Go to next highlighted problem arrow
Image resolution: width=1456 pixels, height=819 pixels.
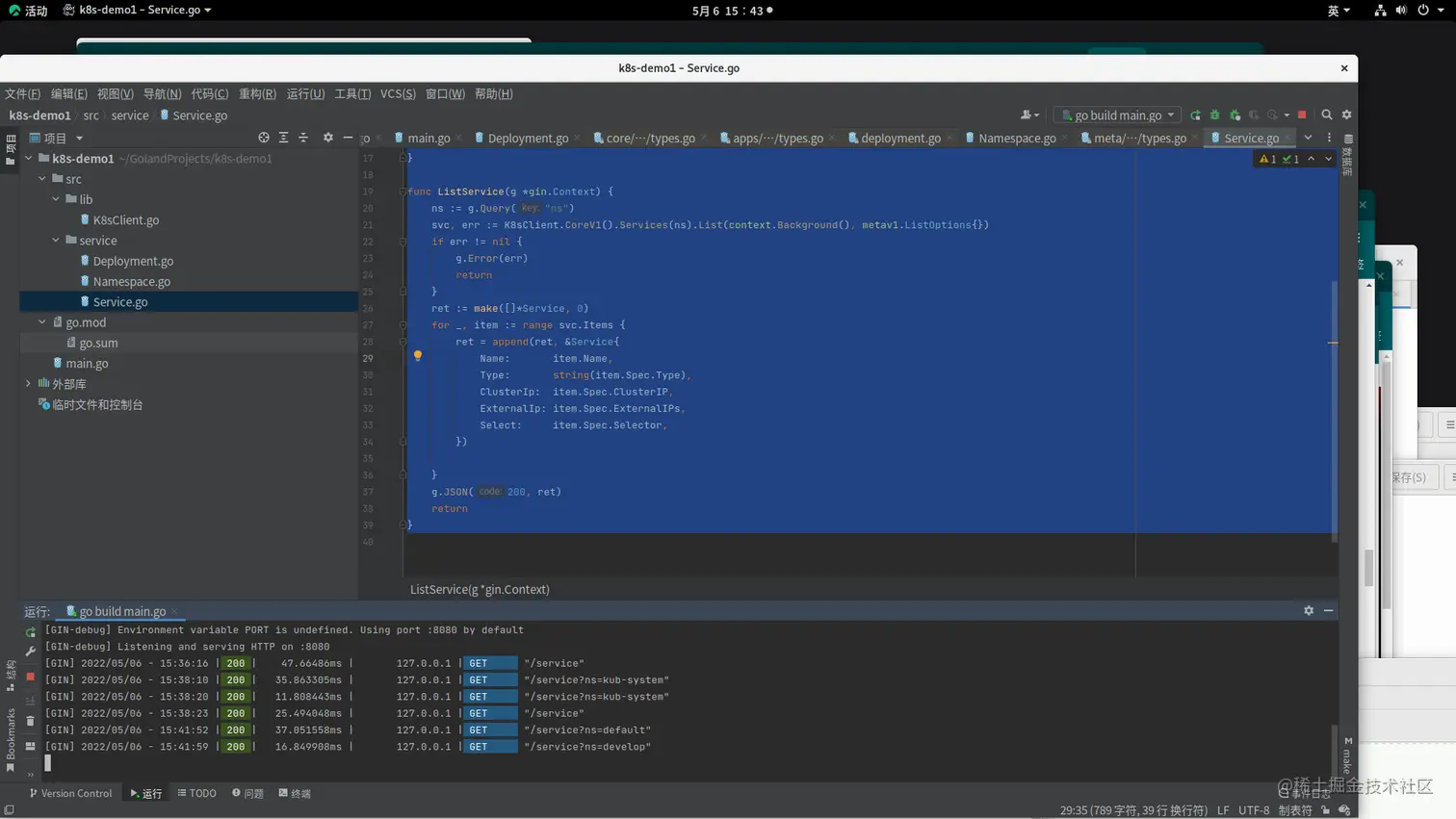(x=1328, y=159)
